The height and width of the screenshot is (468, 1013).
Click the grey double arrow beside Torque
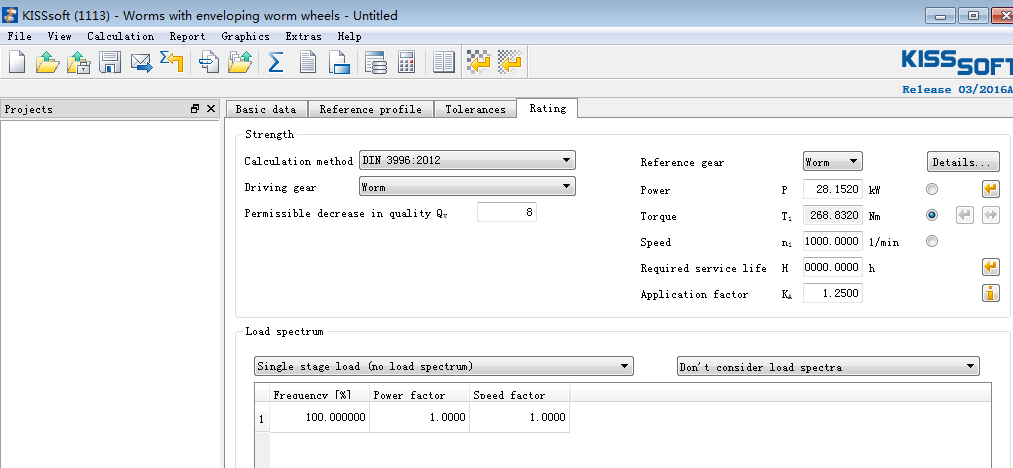click(990, 215)
